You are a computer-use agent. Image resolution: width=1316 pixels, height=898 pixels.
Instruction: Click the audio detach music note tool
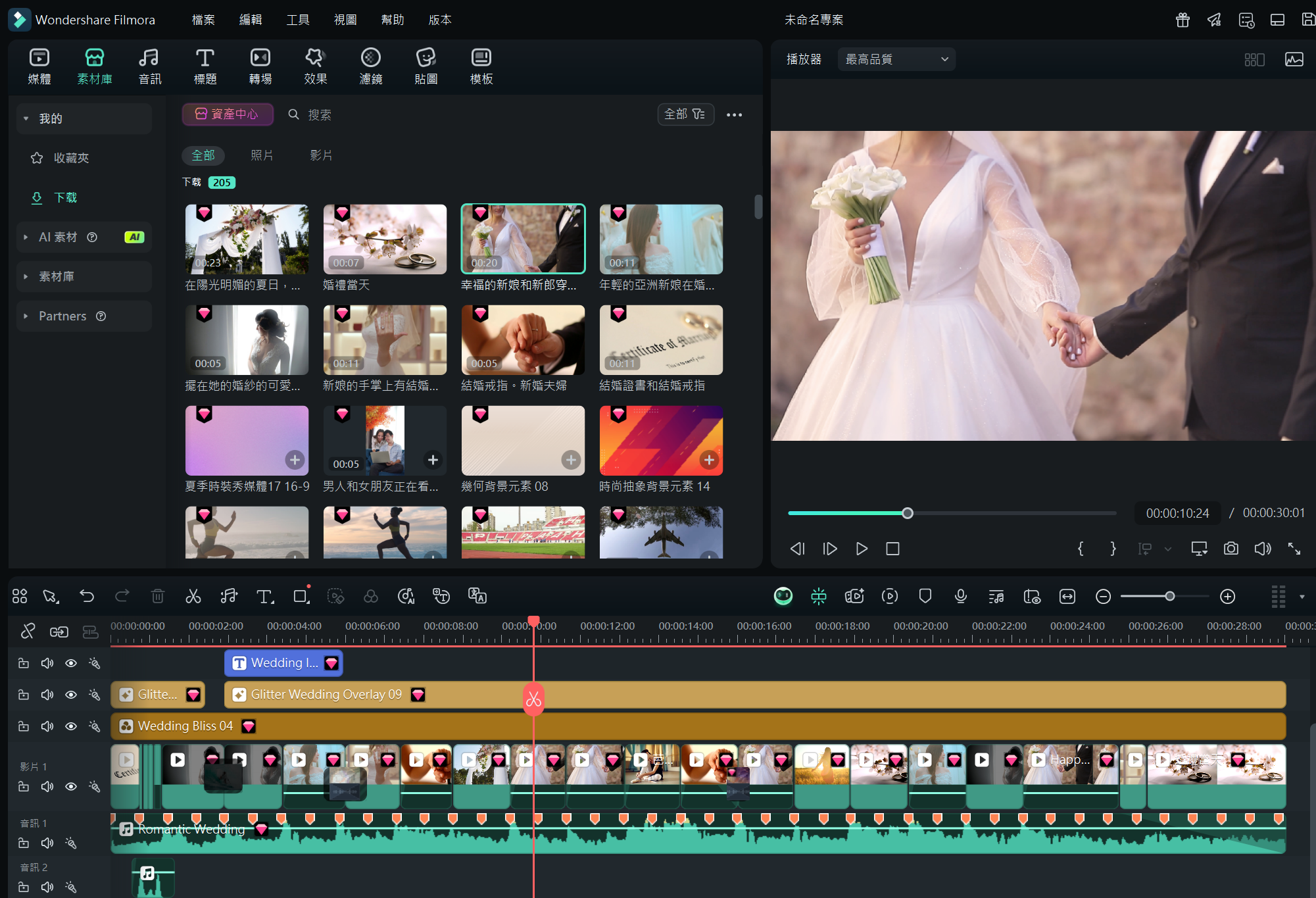click(x=228, y=596)
